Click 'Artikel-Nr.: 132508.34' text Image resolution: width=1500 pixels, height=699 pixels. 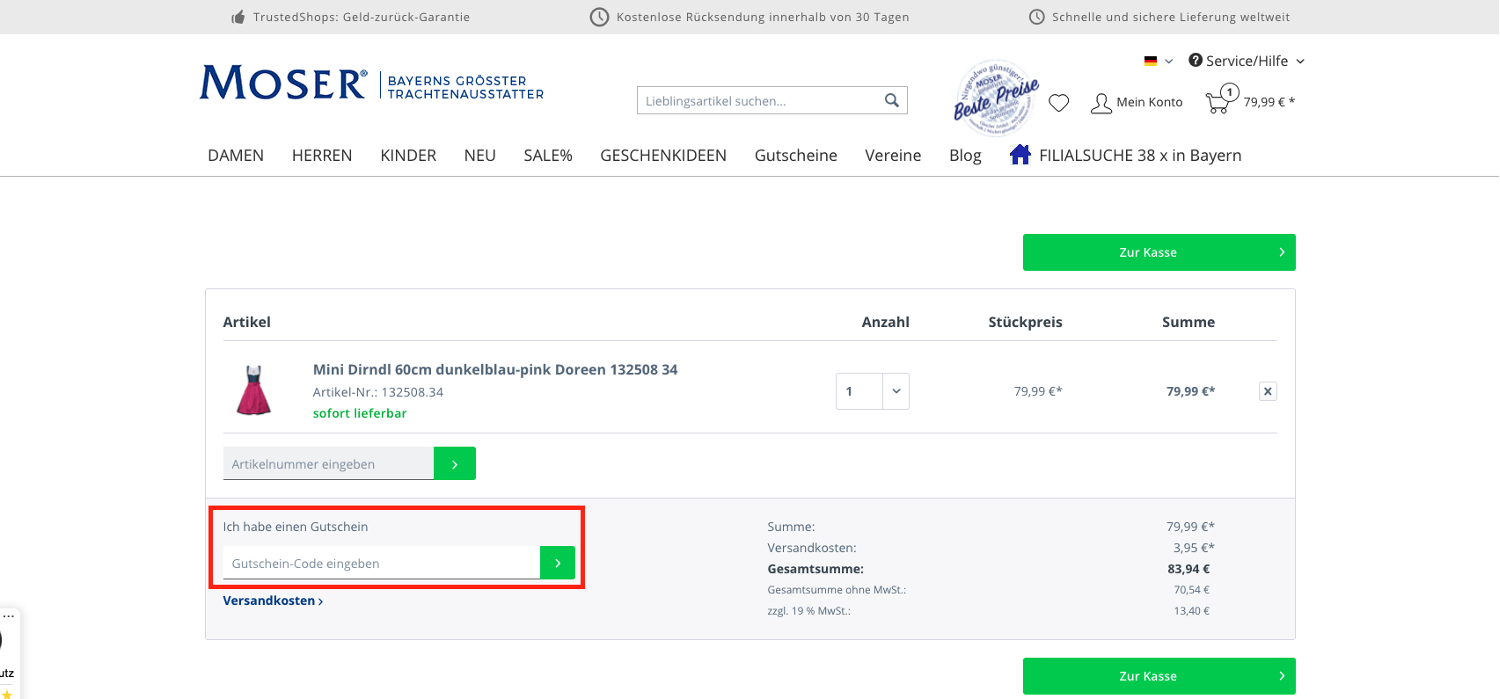pyautogui.click(x=378, y=392)
